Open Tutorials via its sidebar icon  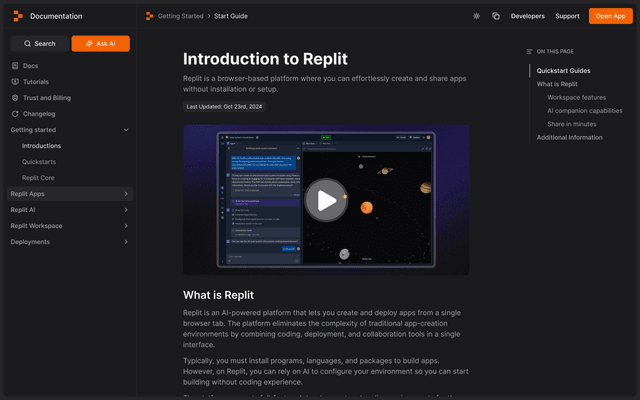point(15,82)
